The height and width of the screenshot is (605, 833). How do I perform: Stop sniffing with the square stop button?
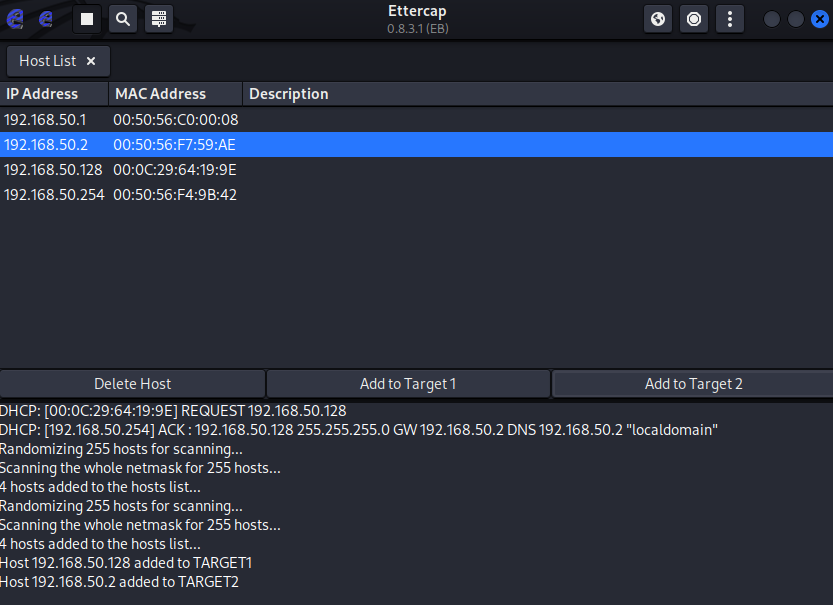(x=87, y=19)
